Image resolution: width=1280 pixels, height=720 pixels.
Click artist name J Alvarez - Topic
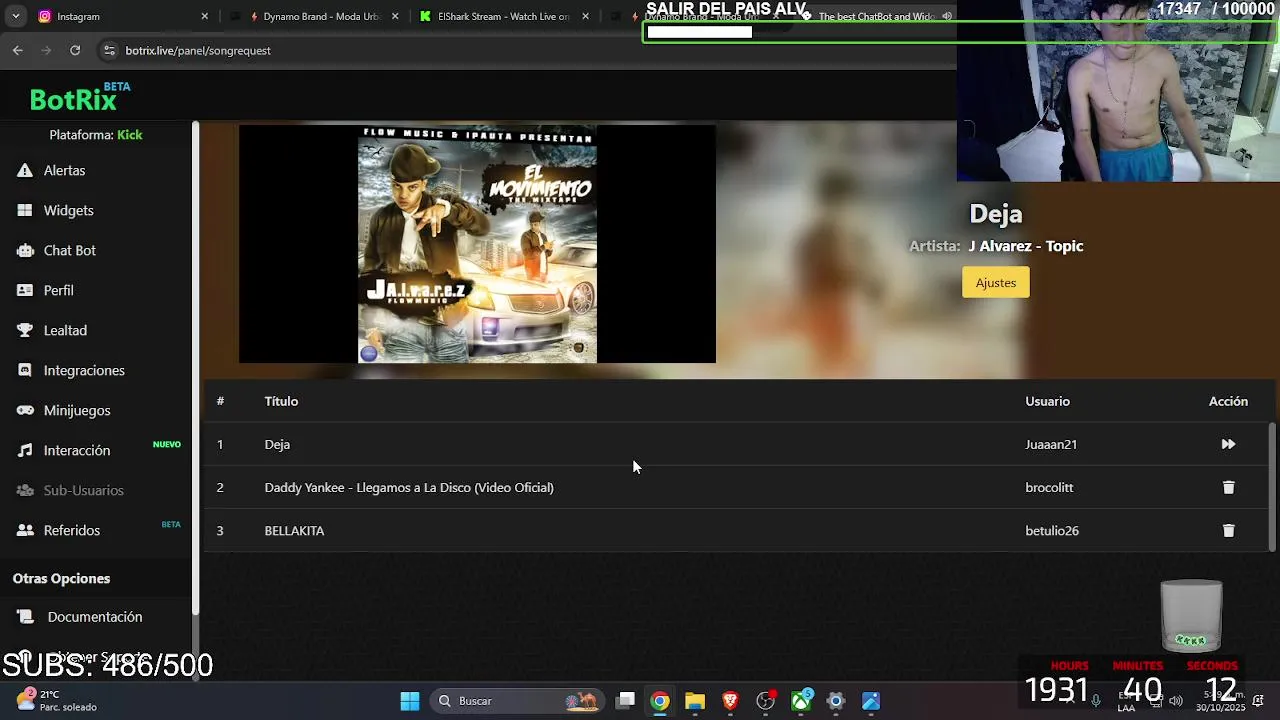pos(1025,246)
